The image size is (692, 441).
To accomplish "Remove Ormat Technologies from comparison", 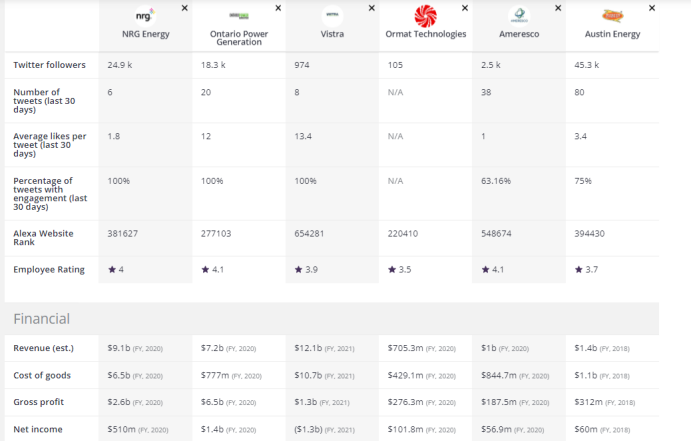I will point(465,7).
